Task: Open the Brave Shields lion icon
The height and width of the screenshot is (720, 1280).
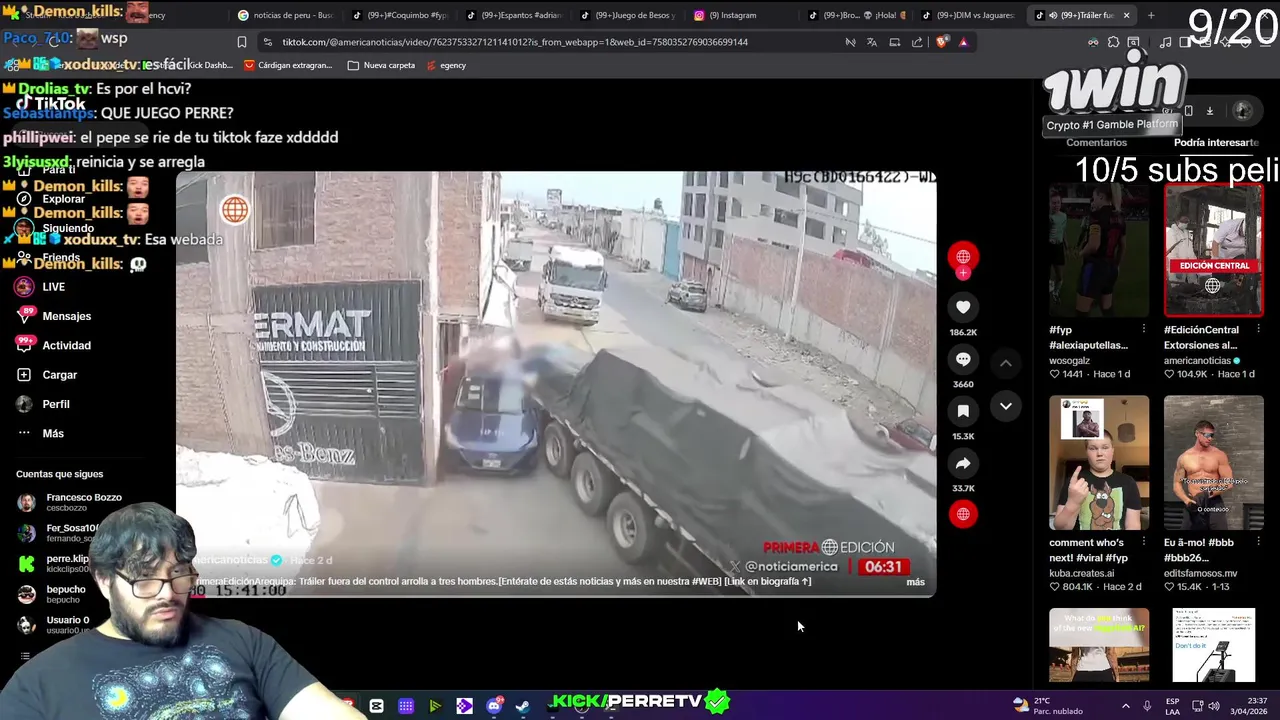Action: (x=941, y=42)
